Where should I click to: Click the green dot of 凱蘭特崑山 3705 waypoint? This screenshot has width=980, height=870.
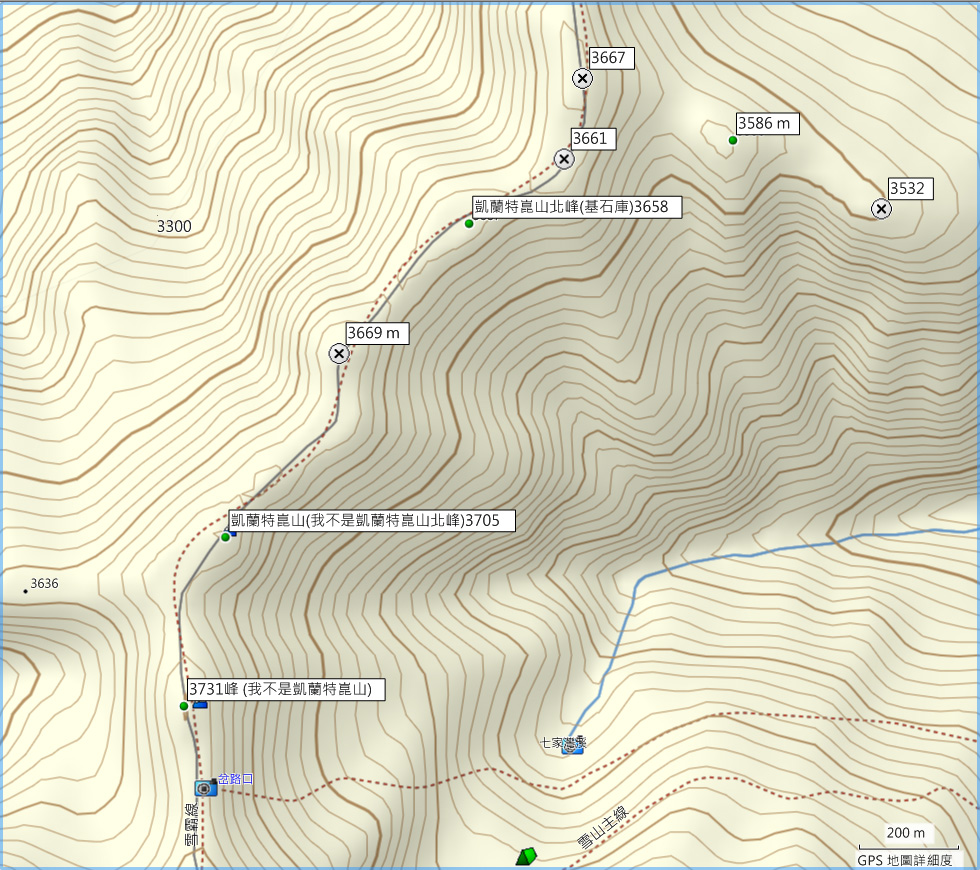tap(226, 537)
